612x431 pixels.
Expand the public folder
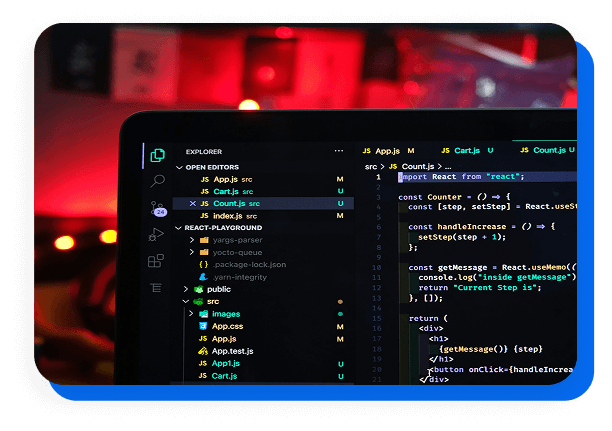[186, 289]
